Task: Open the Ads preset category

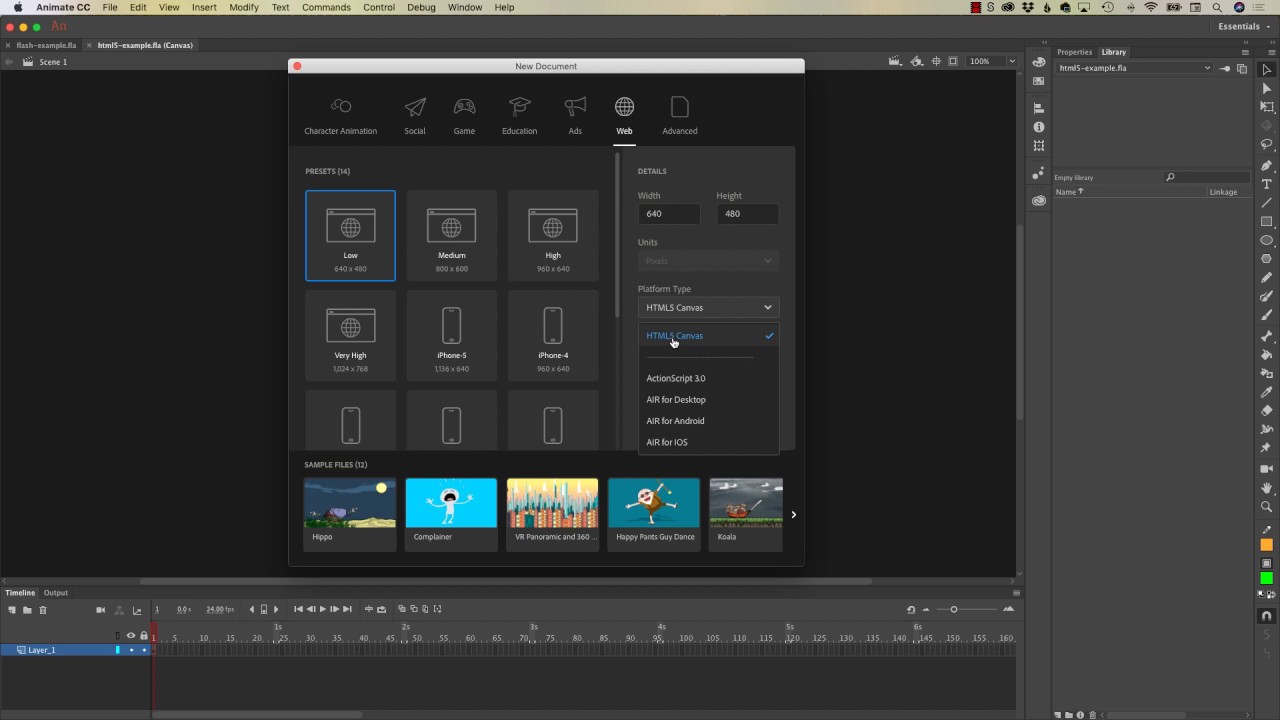Action: tap(575, 117)
